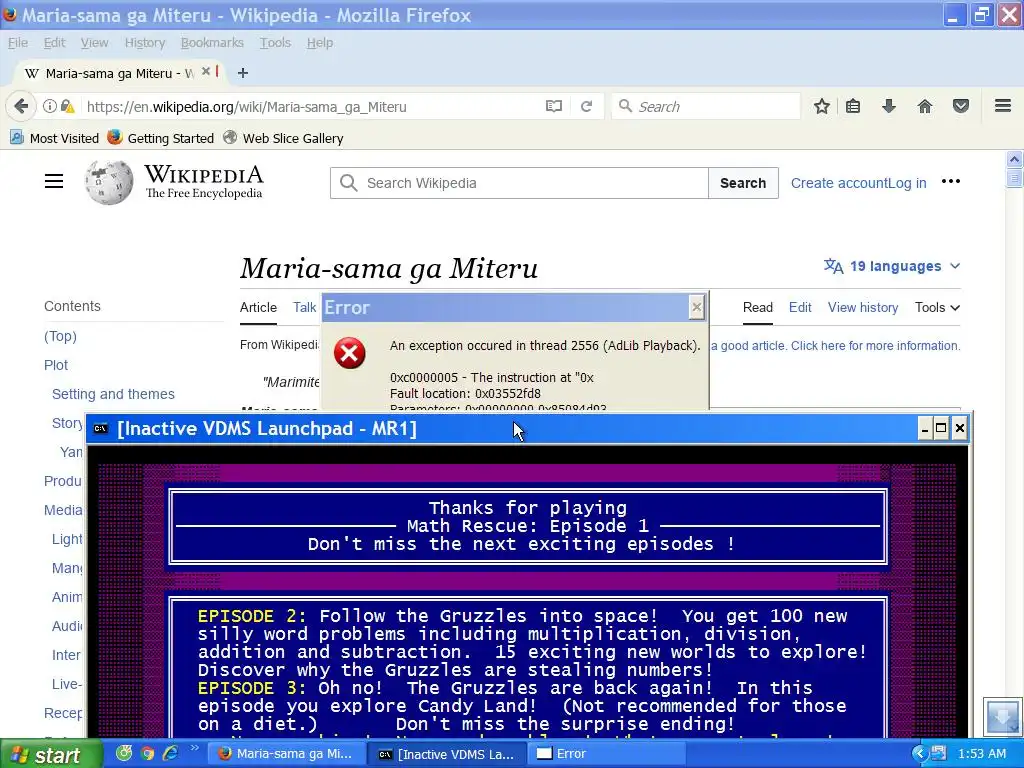Show bookmarks list icon

click(853, 106)
